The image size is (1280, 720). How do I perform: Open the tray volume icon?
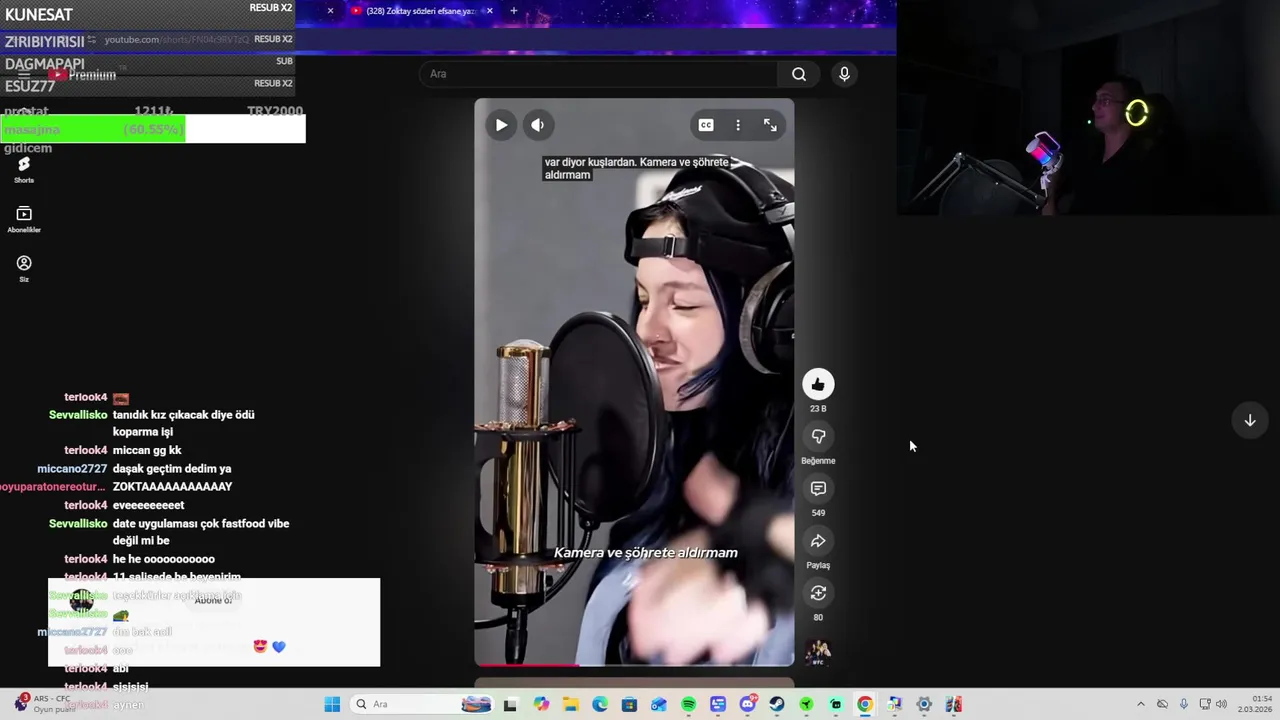pyautogui.click(x=1221, y=704)
